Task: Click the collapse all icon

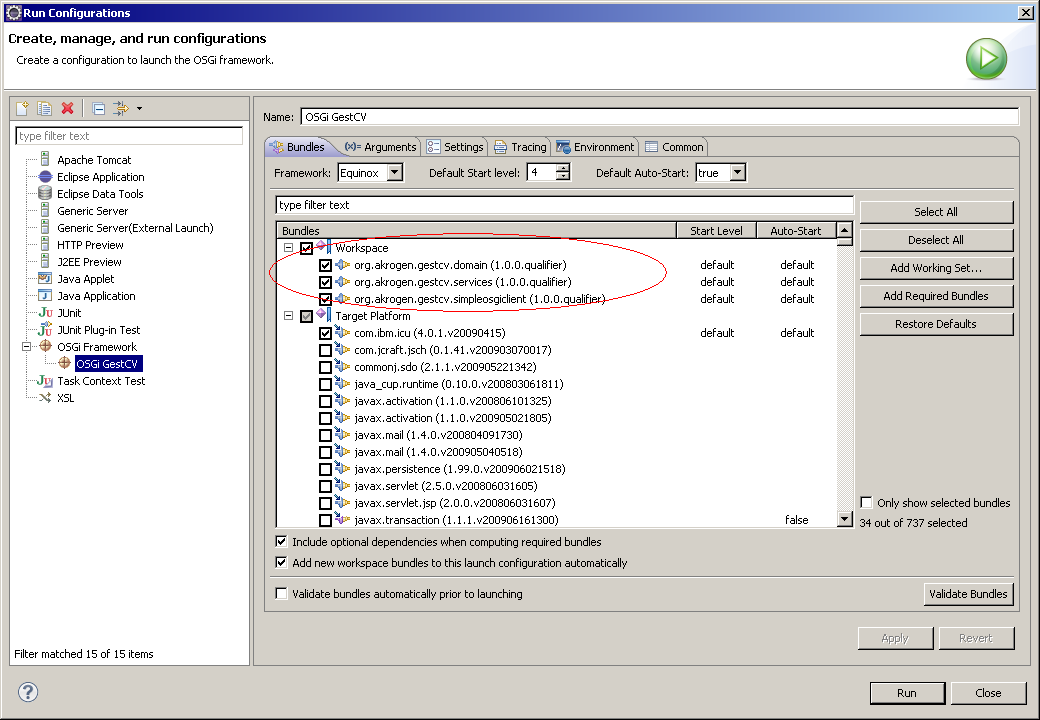Action: pos(99,108)
